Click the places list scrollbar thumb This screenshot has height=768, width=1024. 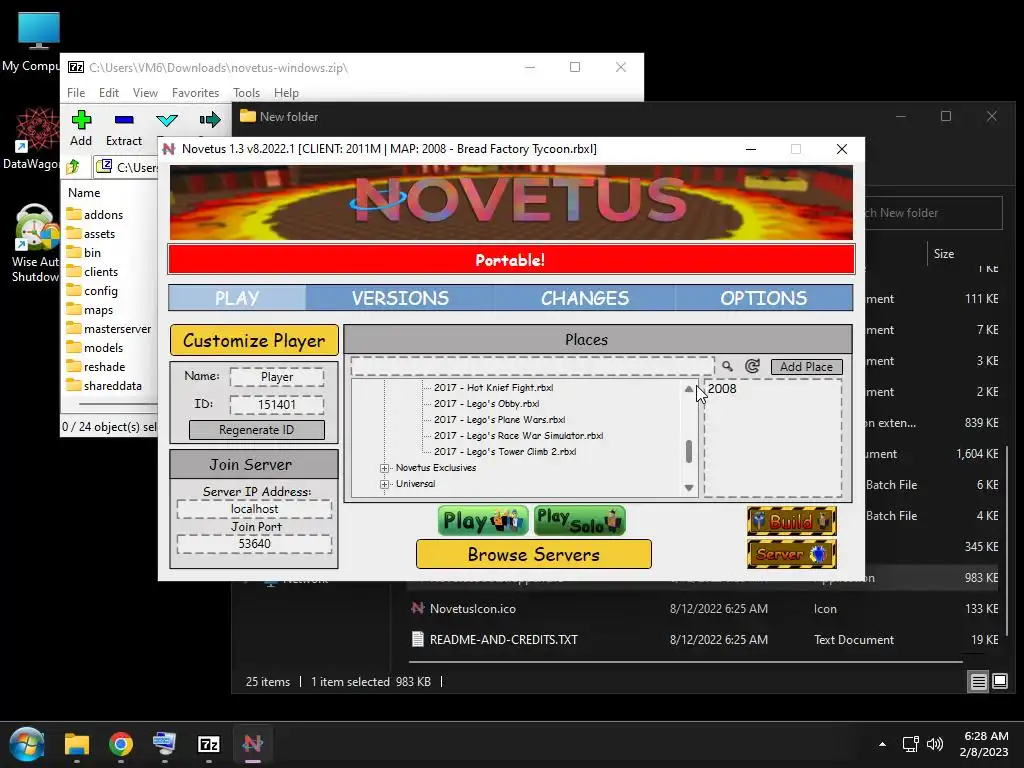tap(689, 451)
